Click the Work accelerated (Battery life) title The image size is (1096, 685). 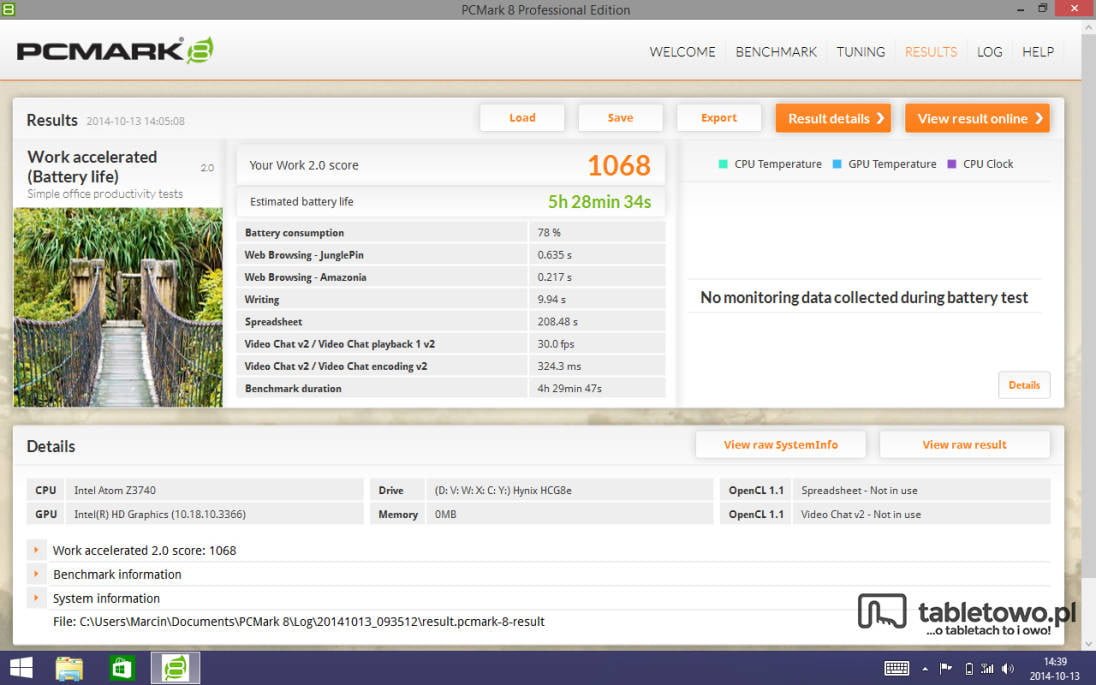click(92, 166)
